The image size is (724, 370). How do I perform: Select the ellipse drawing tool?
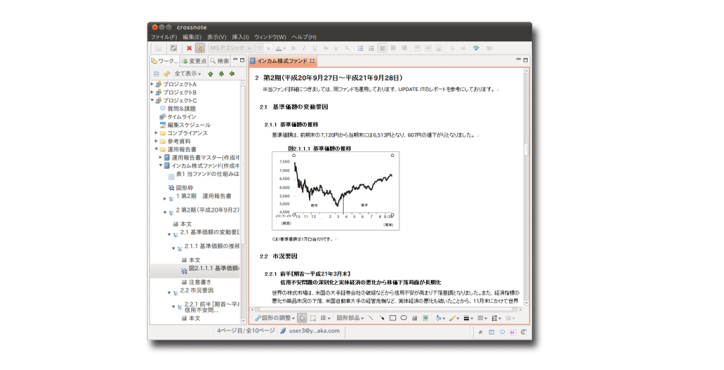click(x=404, y=318)
